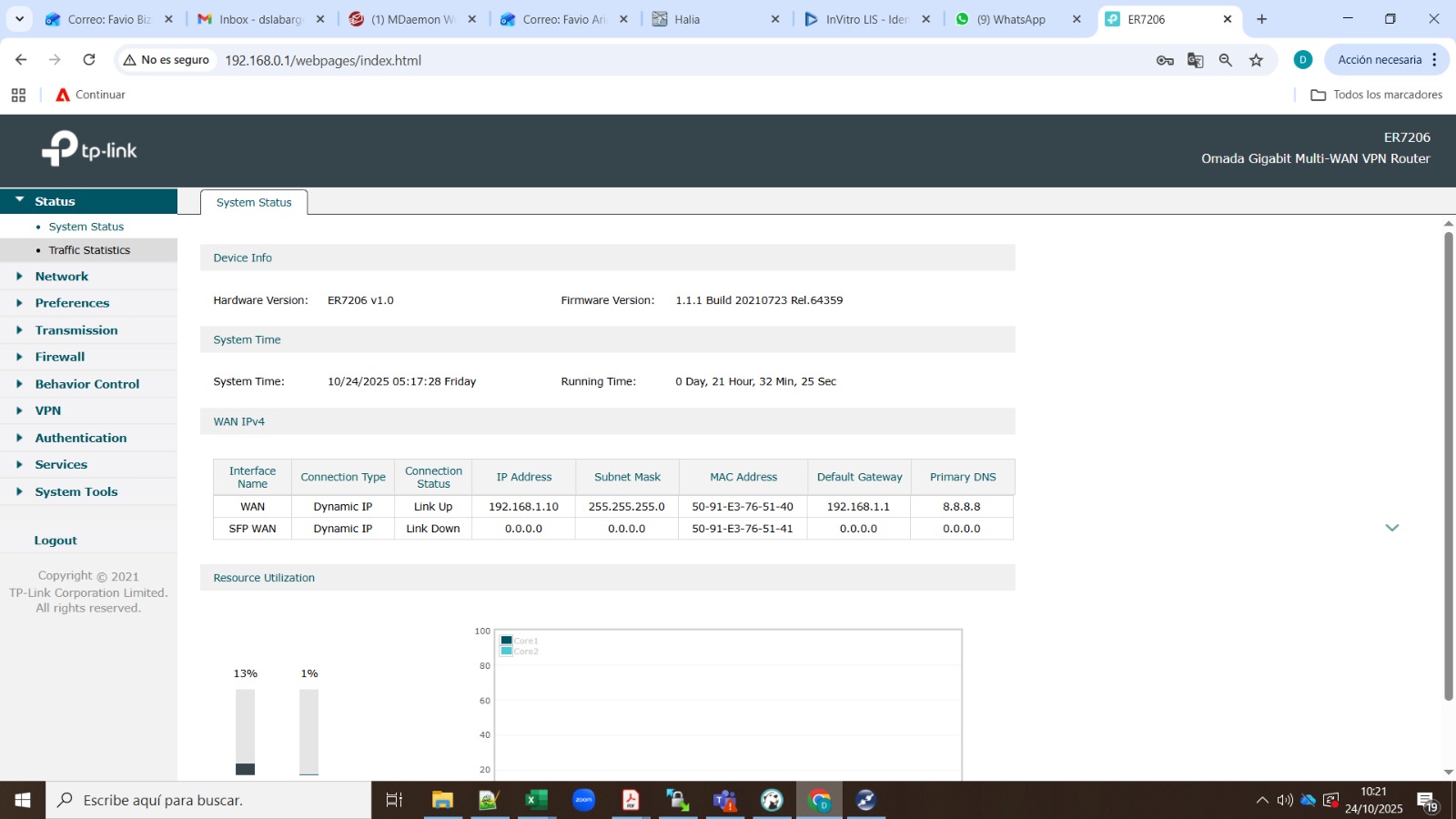Click the zoom magnifier icon in address bar
The width and height of the screenshot is (1456, 819).
click(x=1226, y=60)
